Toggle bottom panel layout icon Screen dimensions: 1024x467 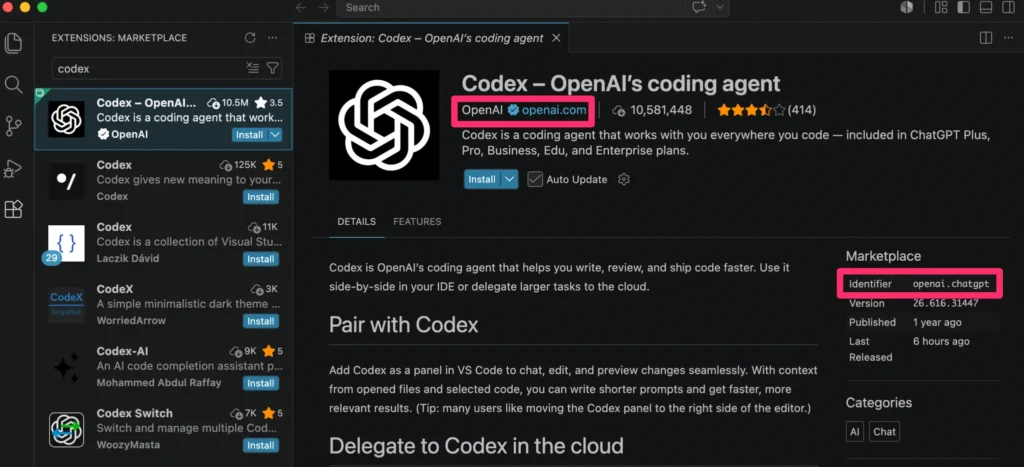click(986, 7)
